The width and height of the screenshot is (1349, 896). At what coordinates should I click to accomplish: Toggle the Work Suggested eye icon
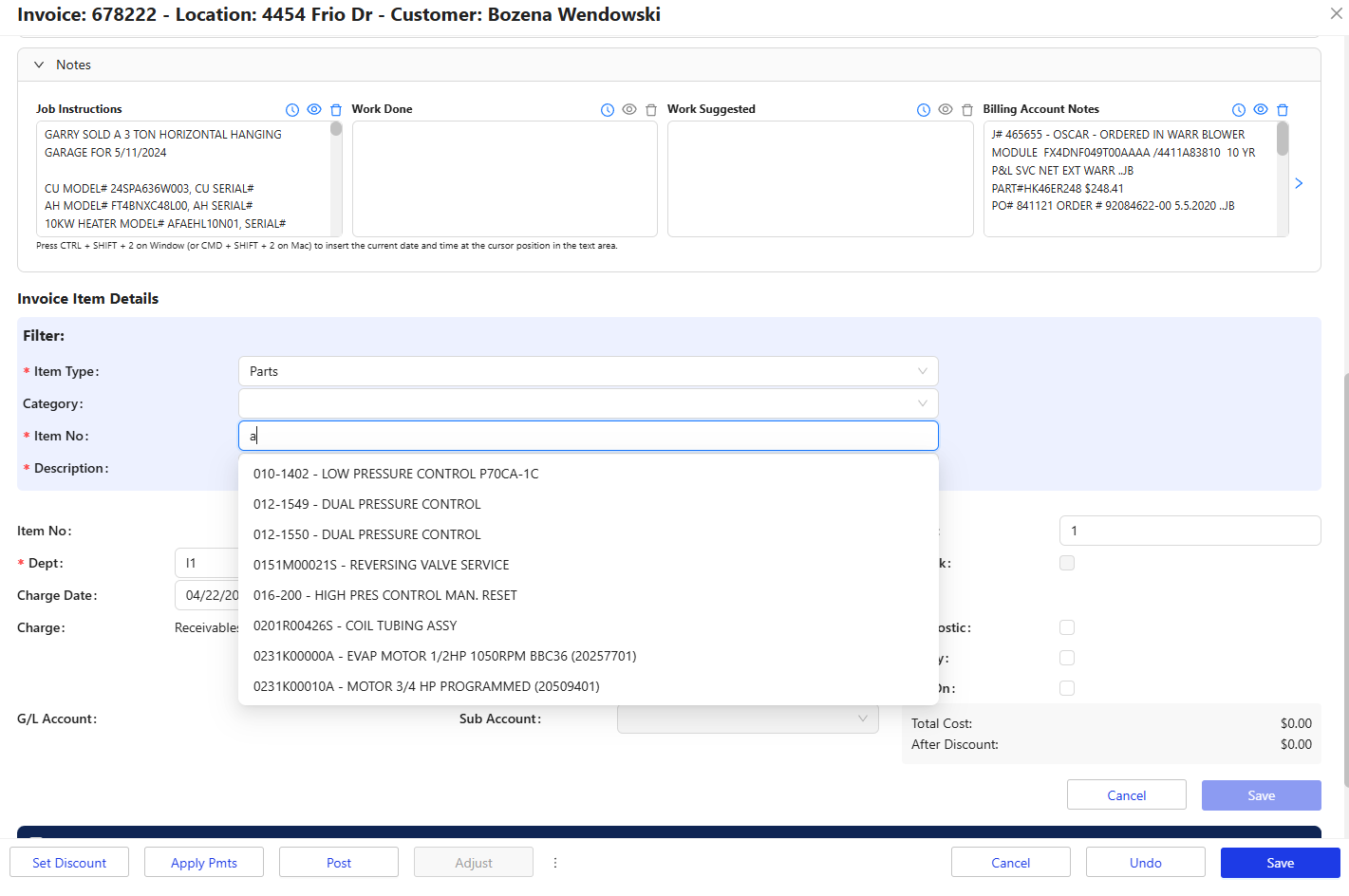(x=946, y=109)
